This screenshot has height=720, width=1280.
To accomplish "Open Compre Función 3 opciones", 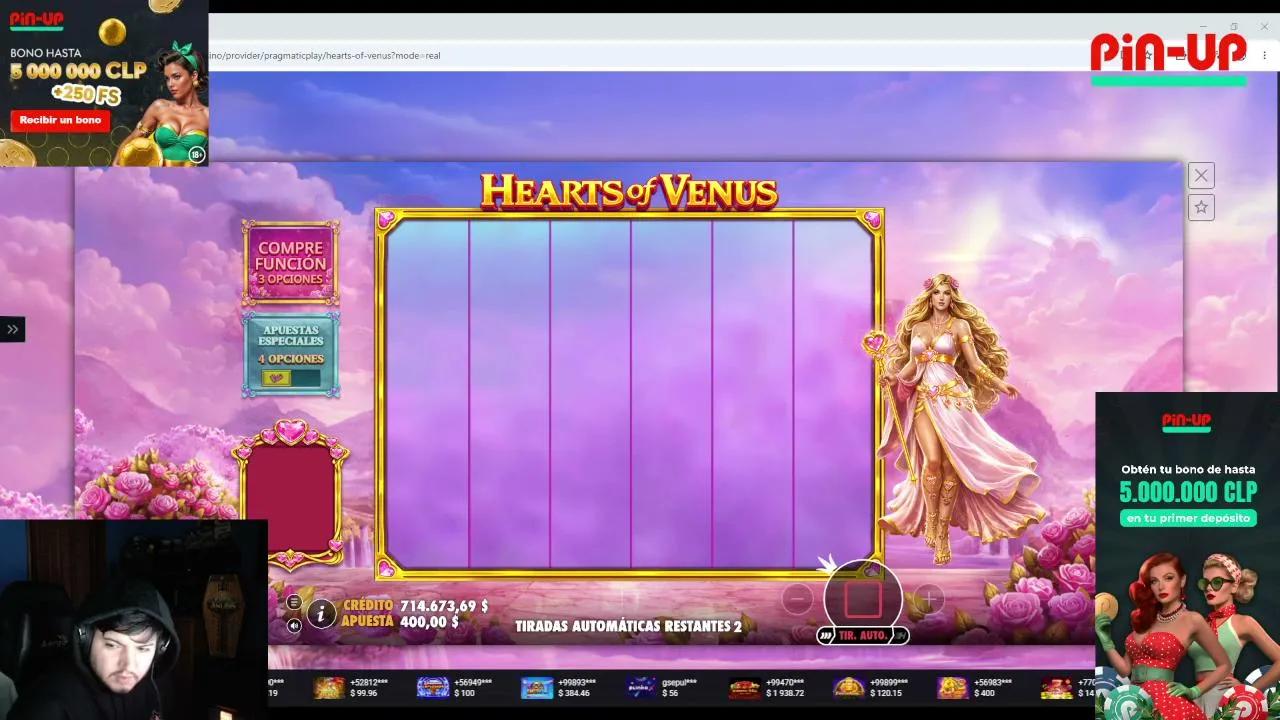I will [290, 262].
